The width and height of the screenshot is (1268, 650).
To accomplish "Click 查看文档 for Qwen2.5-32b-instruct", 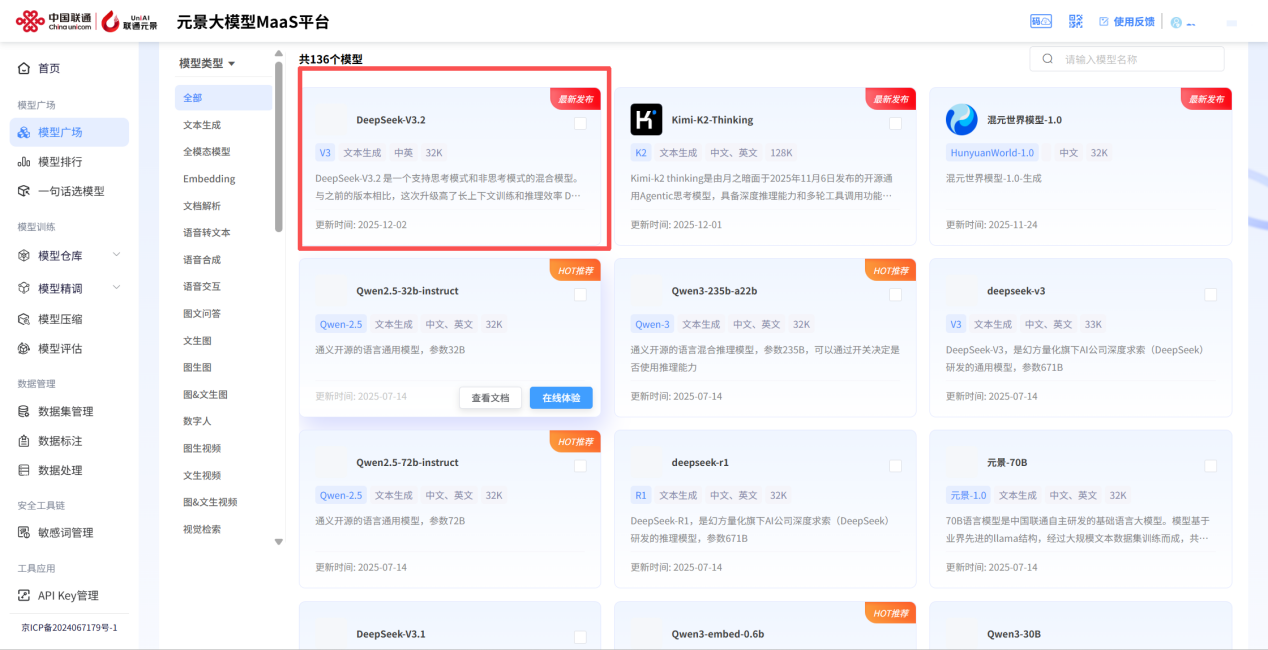I will click(490, 397).
